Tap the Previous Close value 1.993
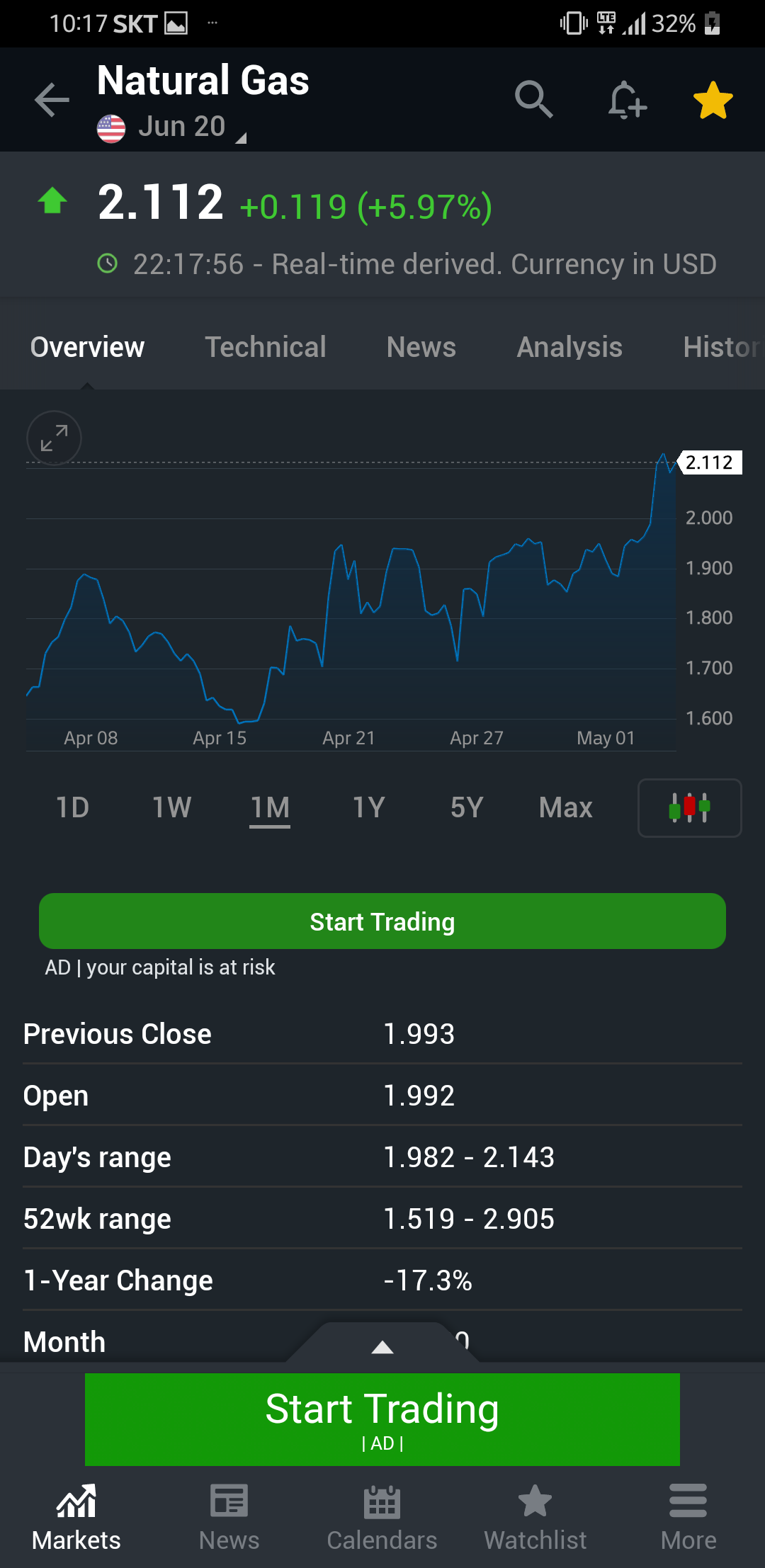 [x=419, y=1034]
